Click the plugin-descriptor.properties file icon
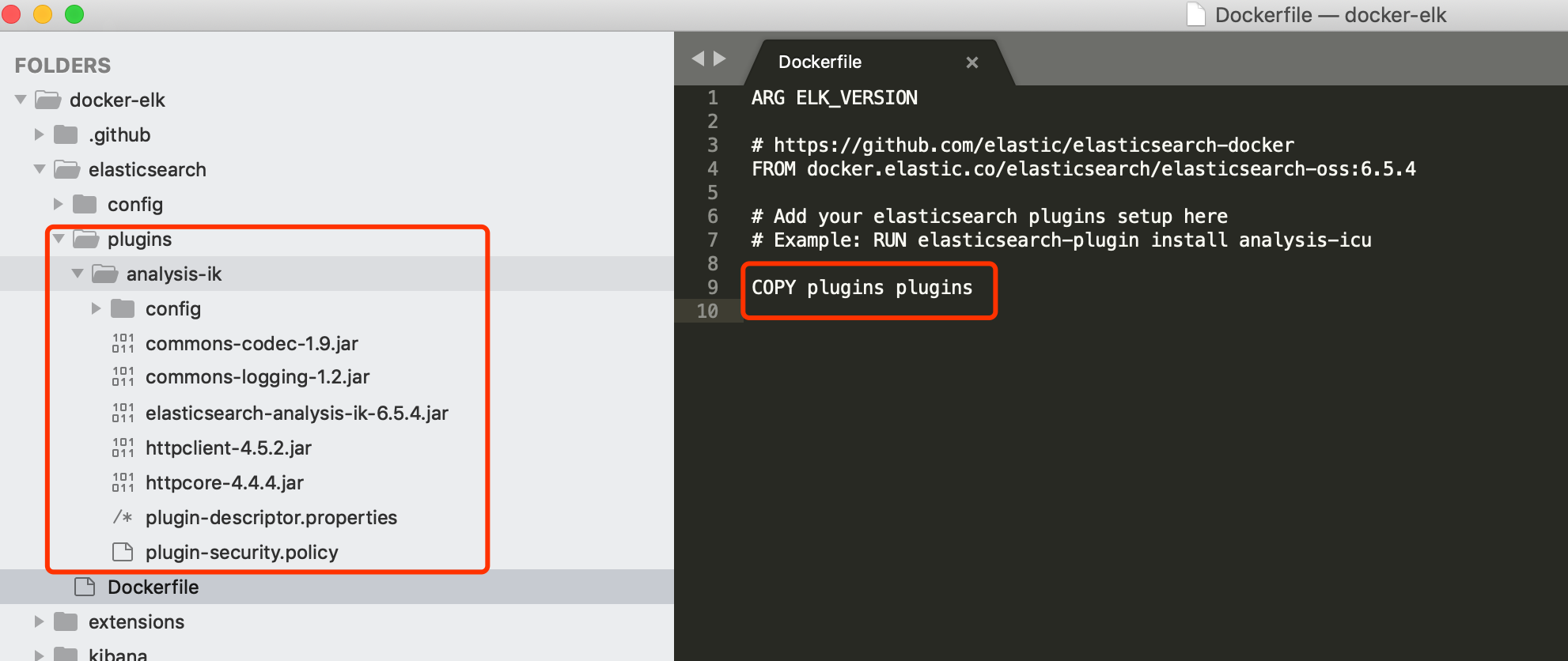This screenshot has height=661, width=1568. (x=123, y=517)
